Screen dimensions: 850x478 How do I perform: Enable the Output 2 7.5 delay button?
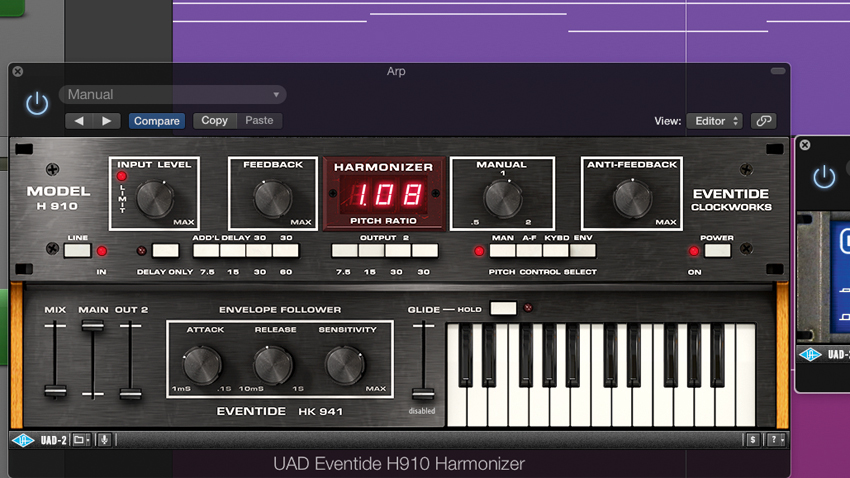click(x=344, y=250)
